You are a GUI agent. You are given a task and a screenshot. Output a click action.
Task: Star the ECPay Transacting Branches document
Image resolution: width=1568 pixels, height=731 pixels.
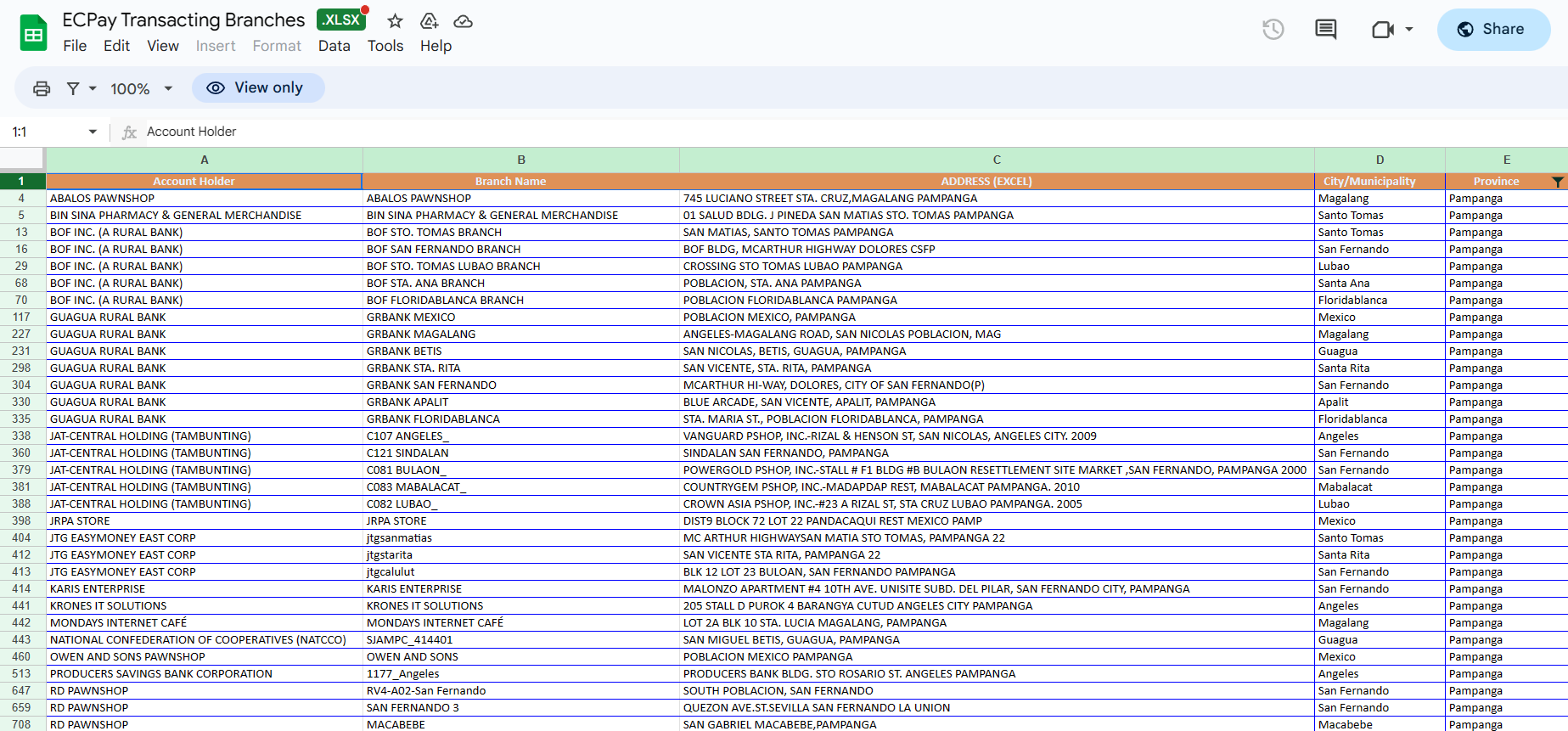[x=395, y=21]
